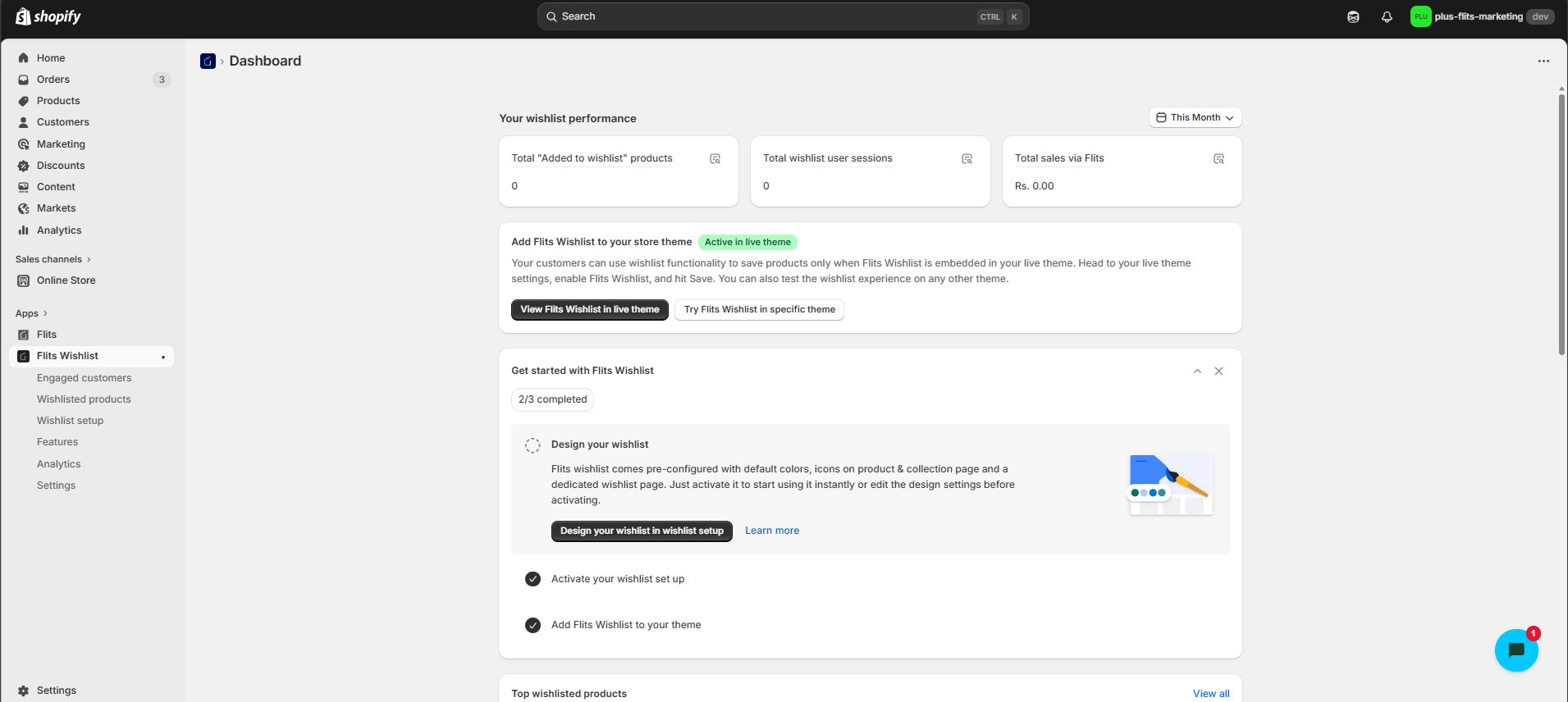Click the Discounts badge icon
Screen dimensions: 1568x702
[x=24, y=166]
